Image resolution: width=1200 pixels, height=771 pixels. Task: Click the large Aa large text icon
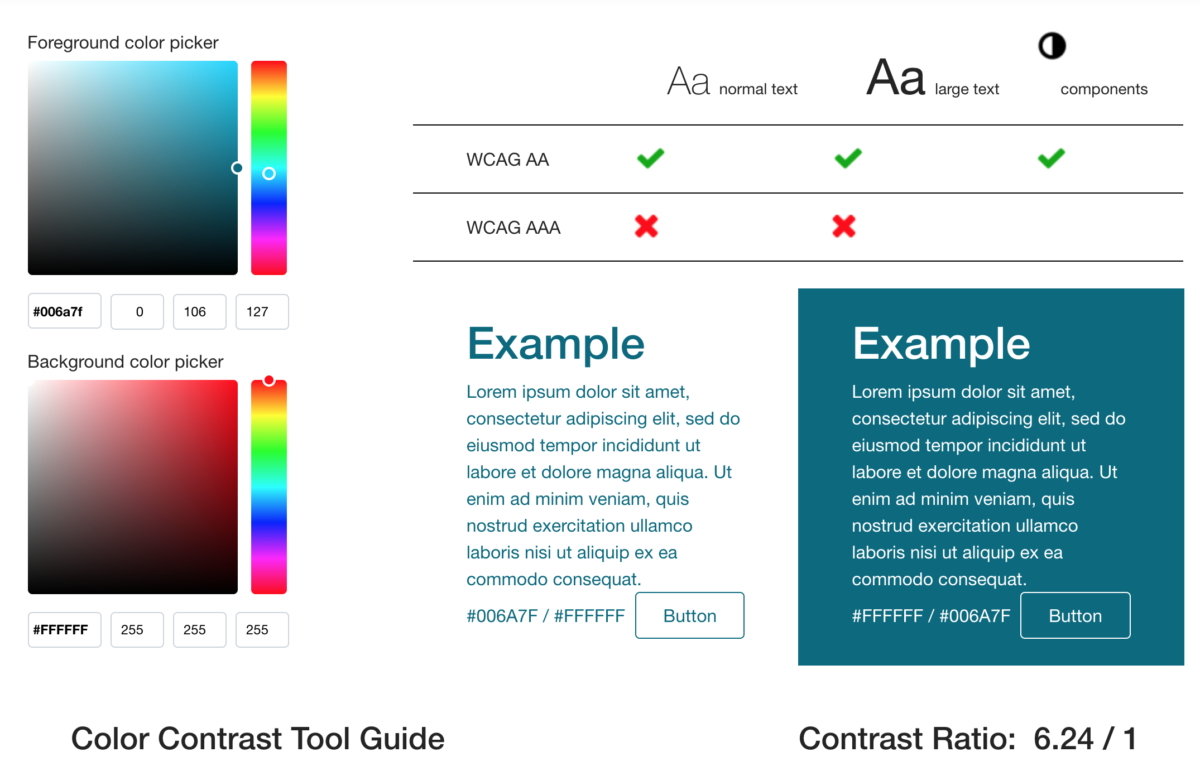pos(893,77)
